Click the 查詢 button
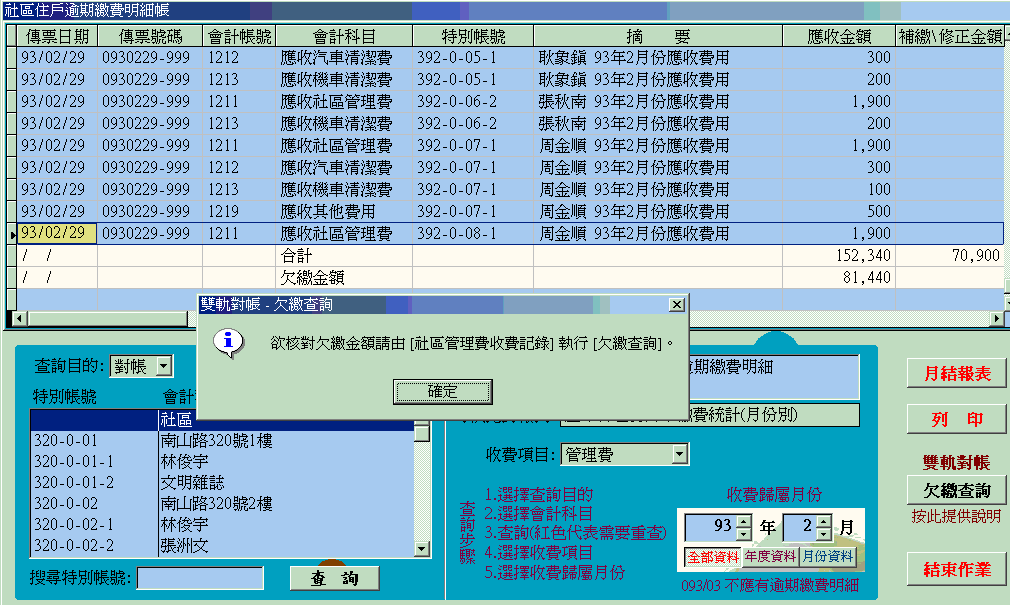1010x605 pixels. pos(334,578)
